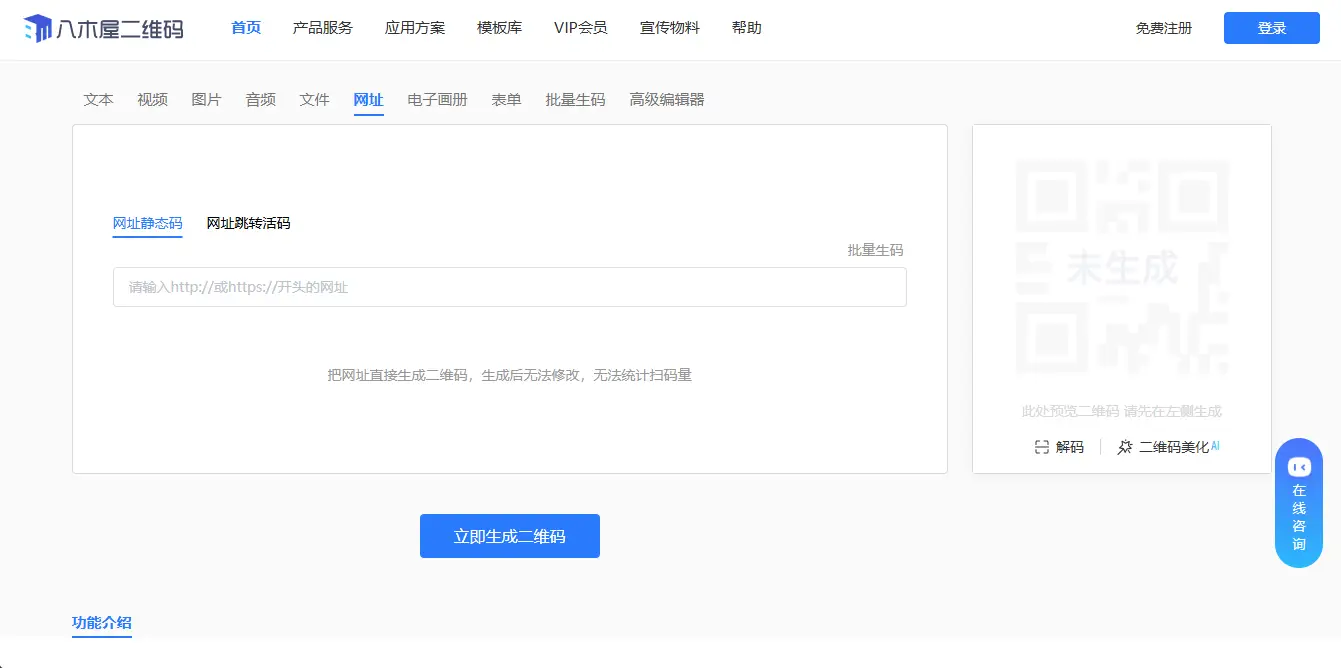Select the 音频 tab

pyautogui.click(x=260, y=99)
